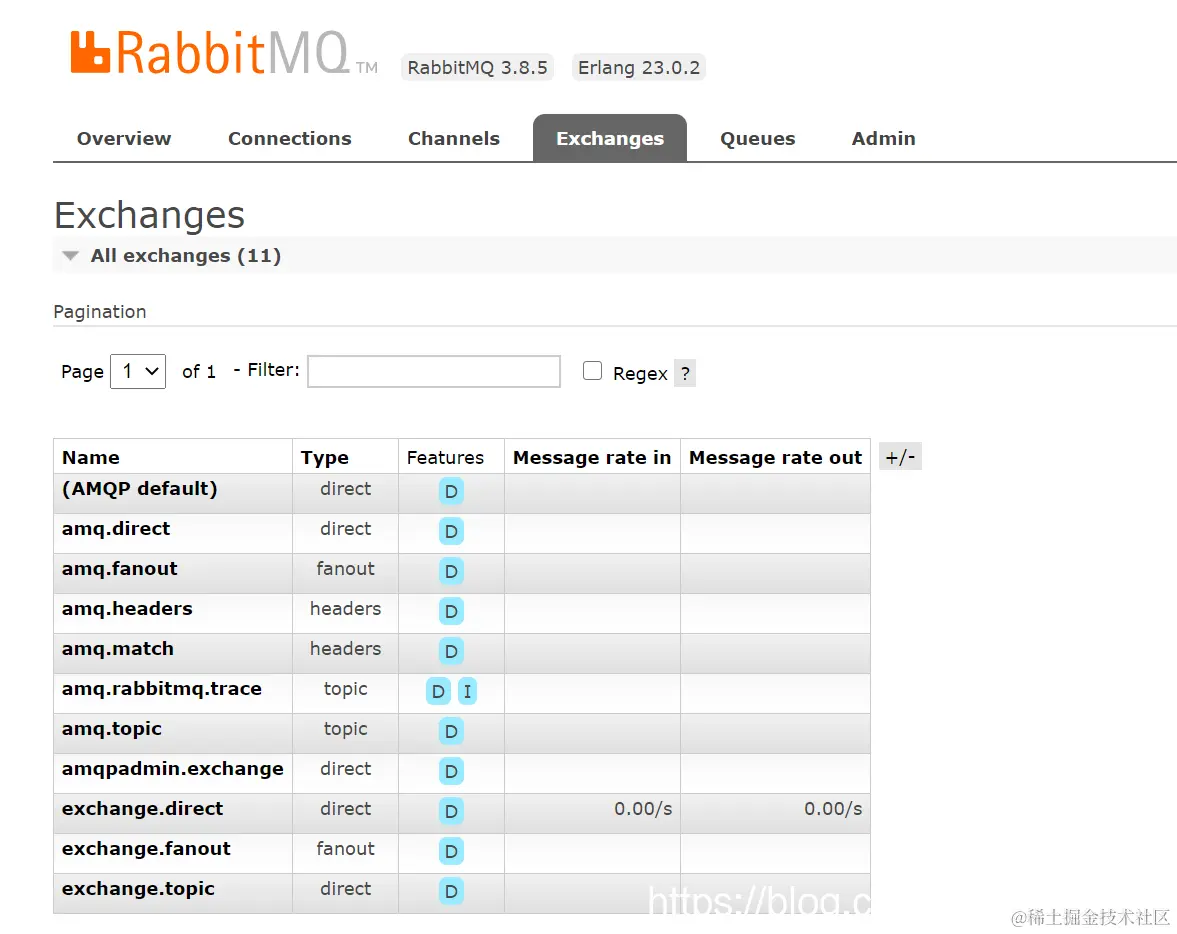Image resolution: width=1177 pixels, height=934 pixels.
Task: Click the D feature badge for amq.headers
Action: tap(451, 611)
